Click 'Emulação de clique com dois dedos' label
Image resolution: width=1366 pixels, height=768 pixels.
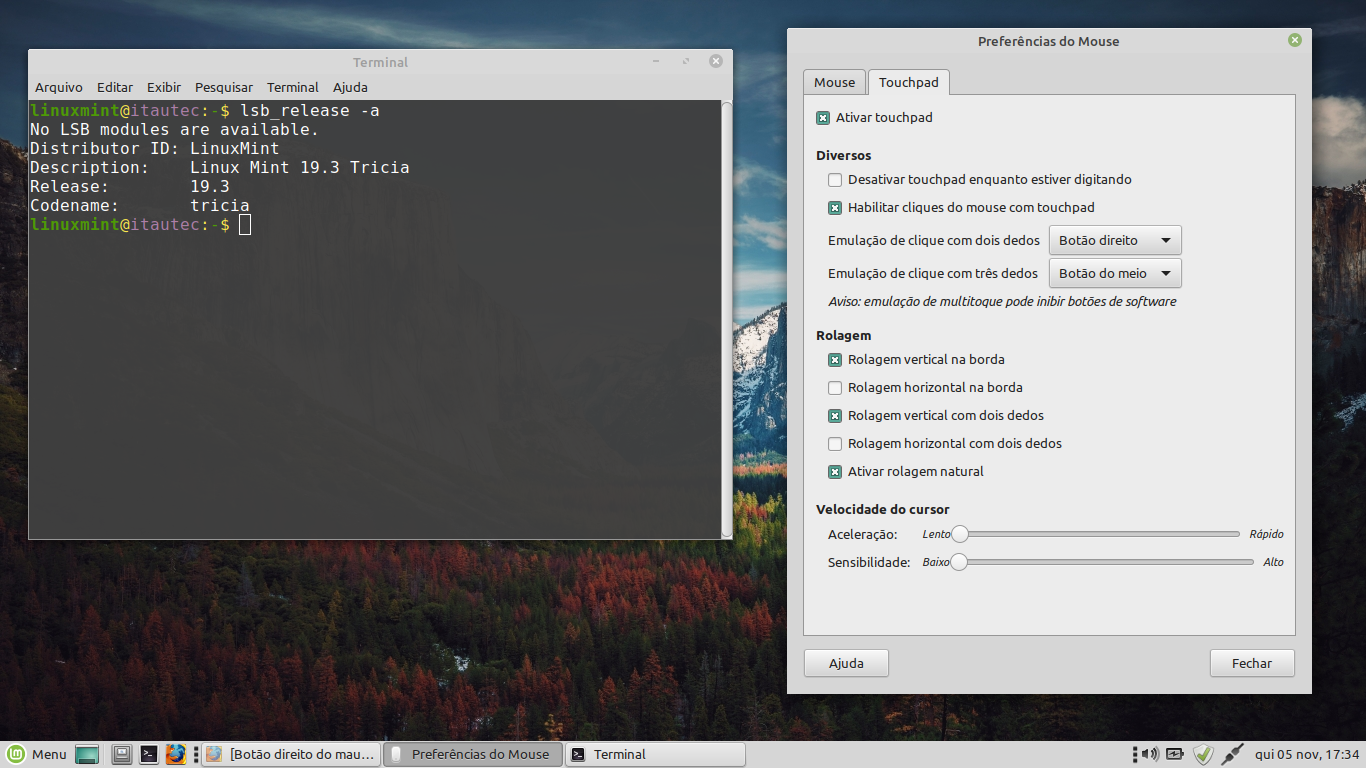(x=934, y=241)
